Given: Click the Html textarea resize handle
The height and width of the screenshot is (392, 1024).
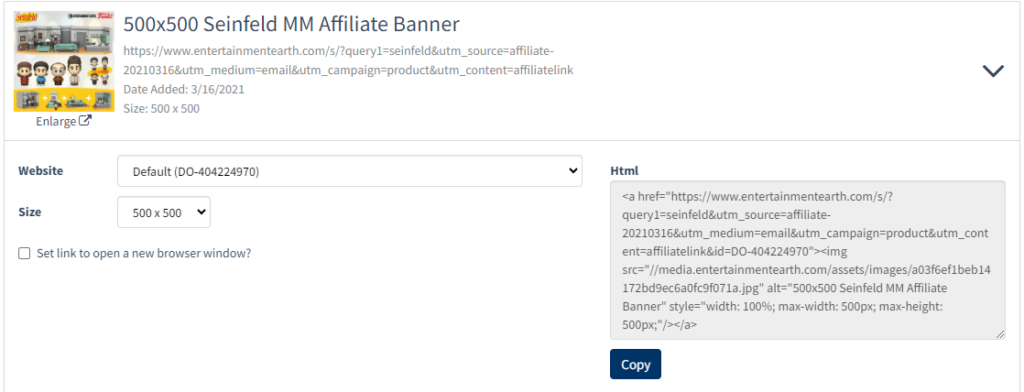Looking at the screenshot, I should [x=1001, y=335].
